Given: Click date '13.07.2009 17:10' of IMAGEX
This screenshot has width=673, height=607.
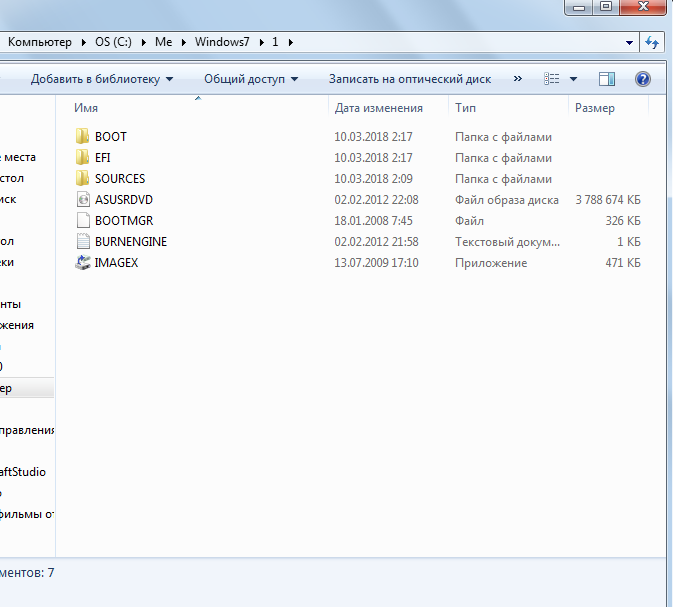Looking at the screenshot, I should pyautogui.click(x=376, y=263).
